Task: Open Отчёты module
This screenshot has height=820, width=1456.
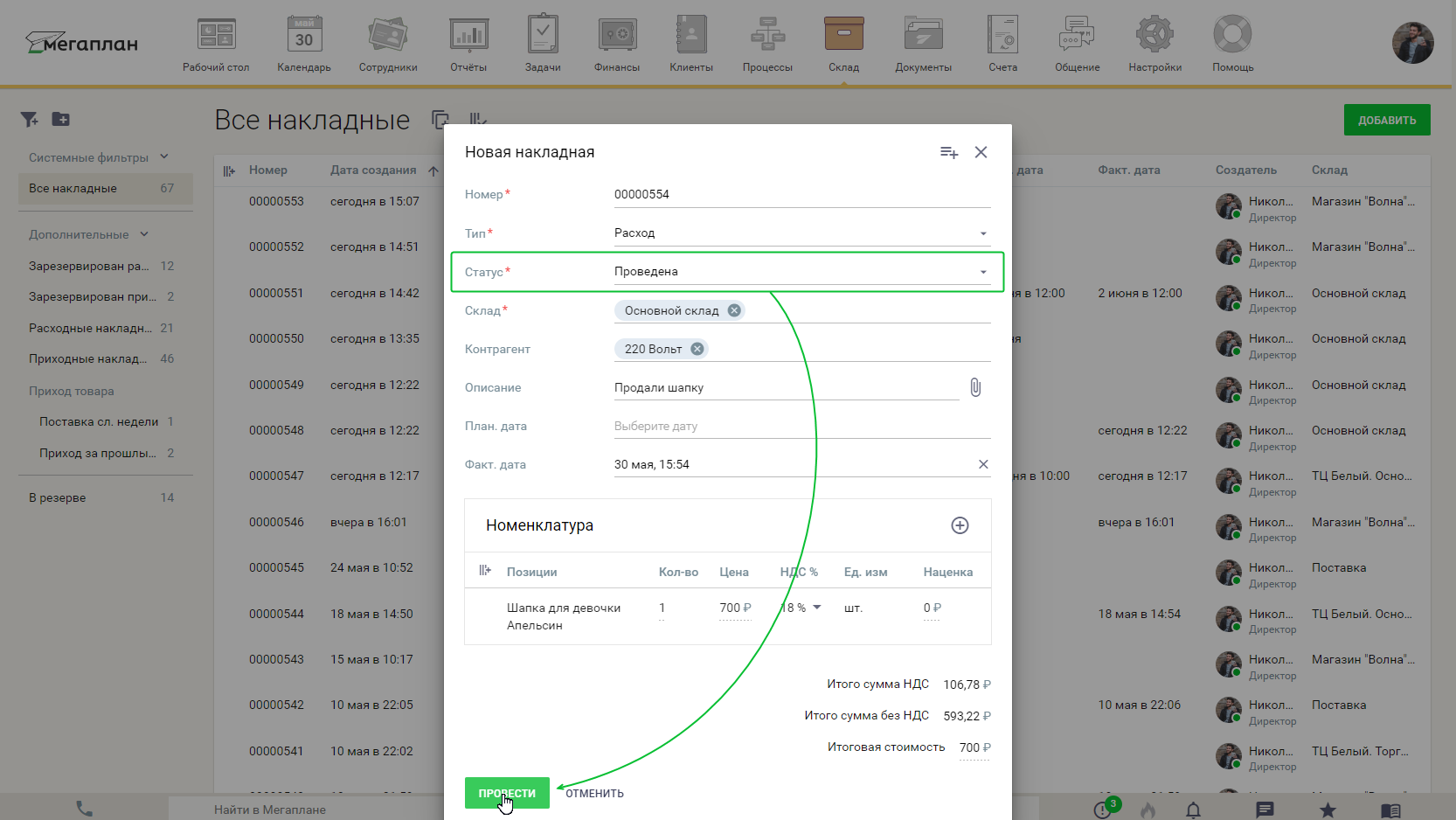Action: click(x=468, y=44)
